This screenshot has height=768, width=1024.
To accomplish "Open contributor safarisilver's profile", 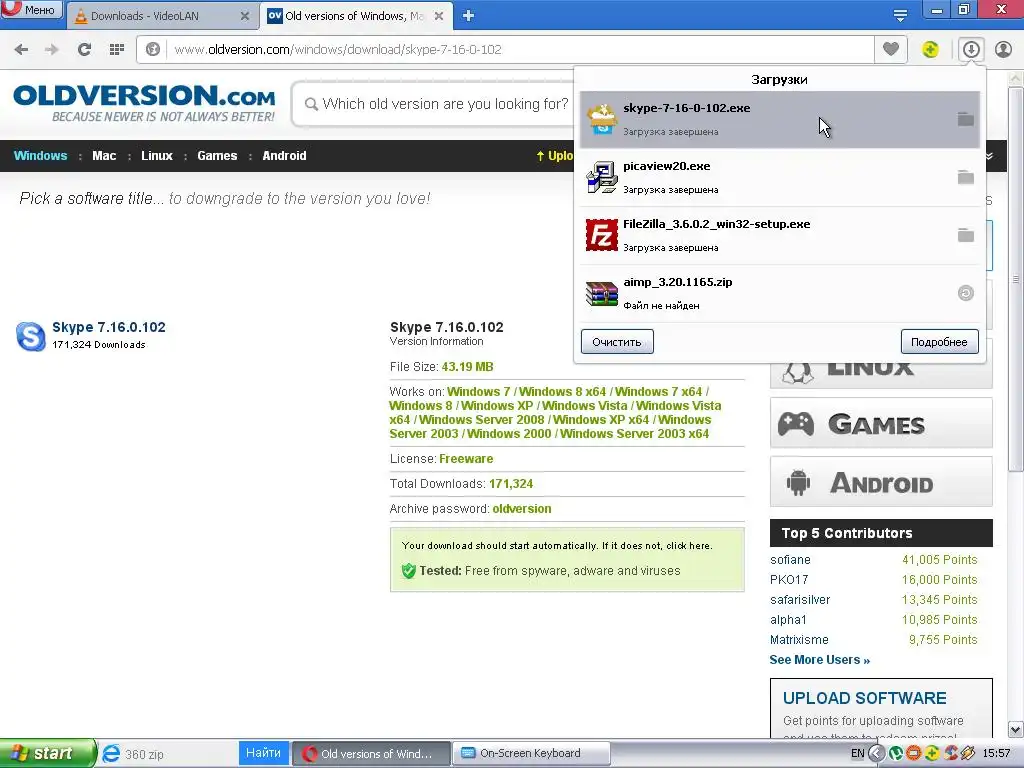I will pos(800,600).
